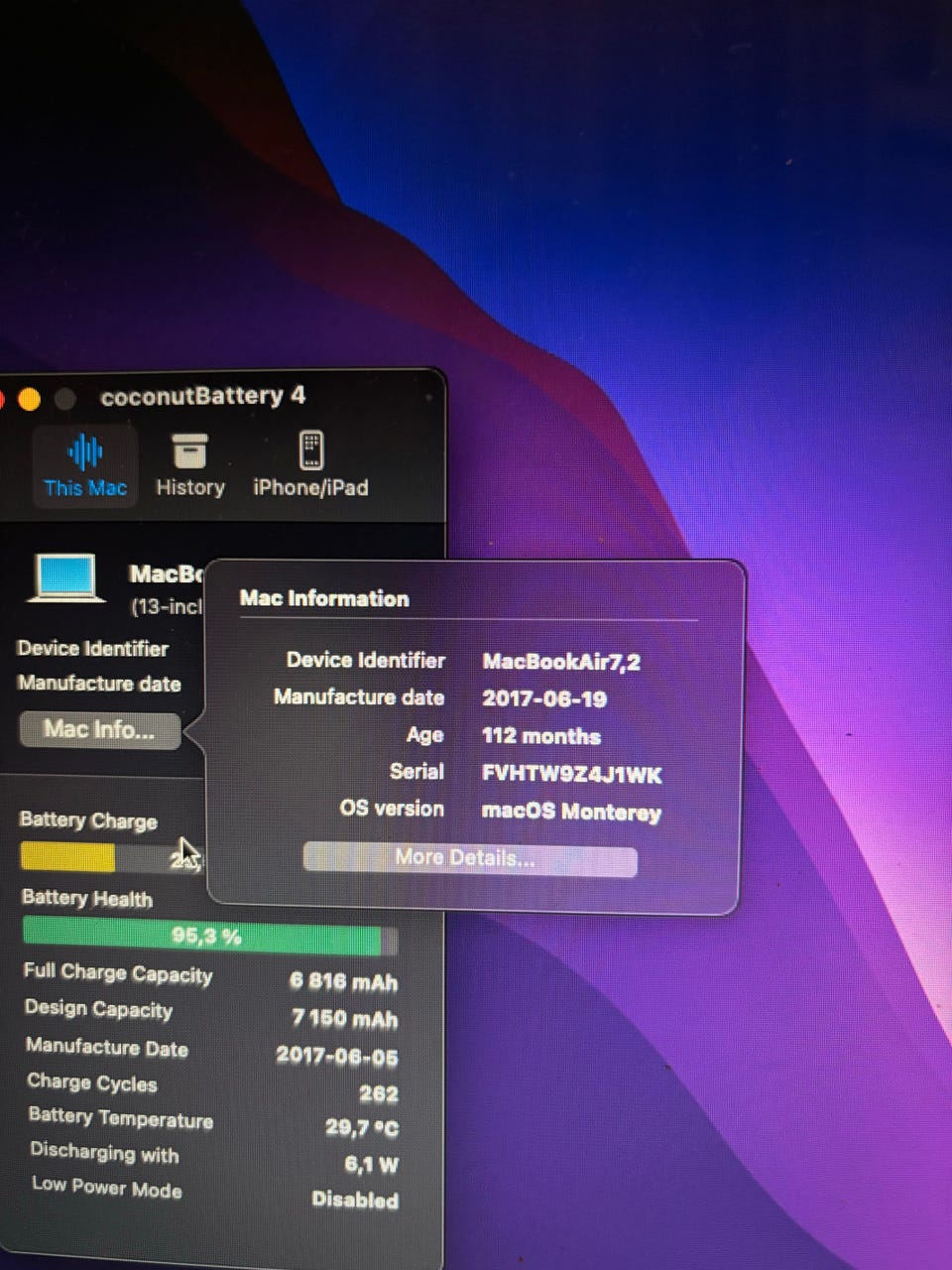The height and width of the screenshot is (1270, 952).
Task: Click the Full Charge Capacity label
Action: point(118,973)
